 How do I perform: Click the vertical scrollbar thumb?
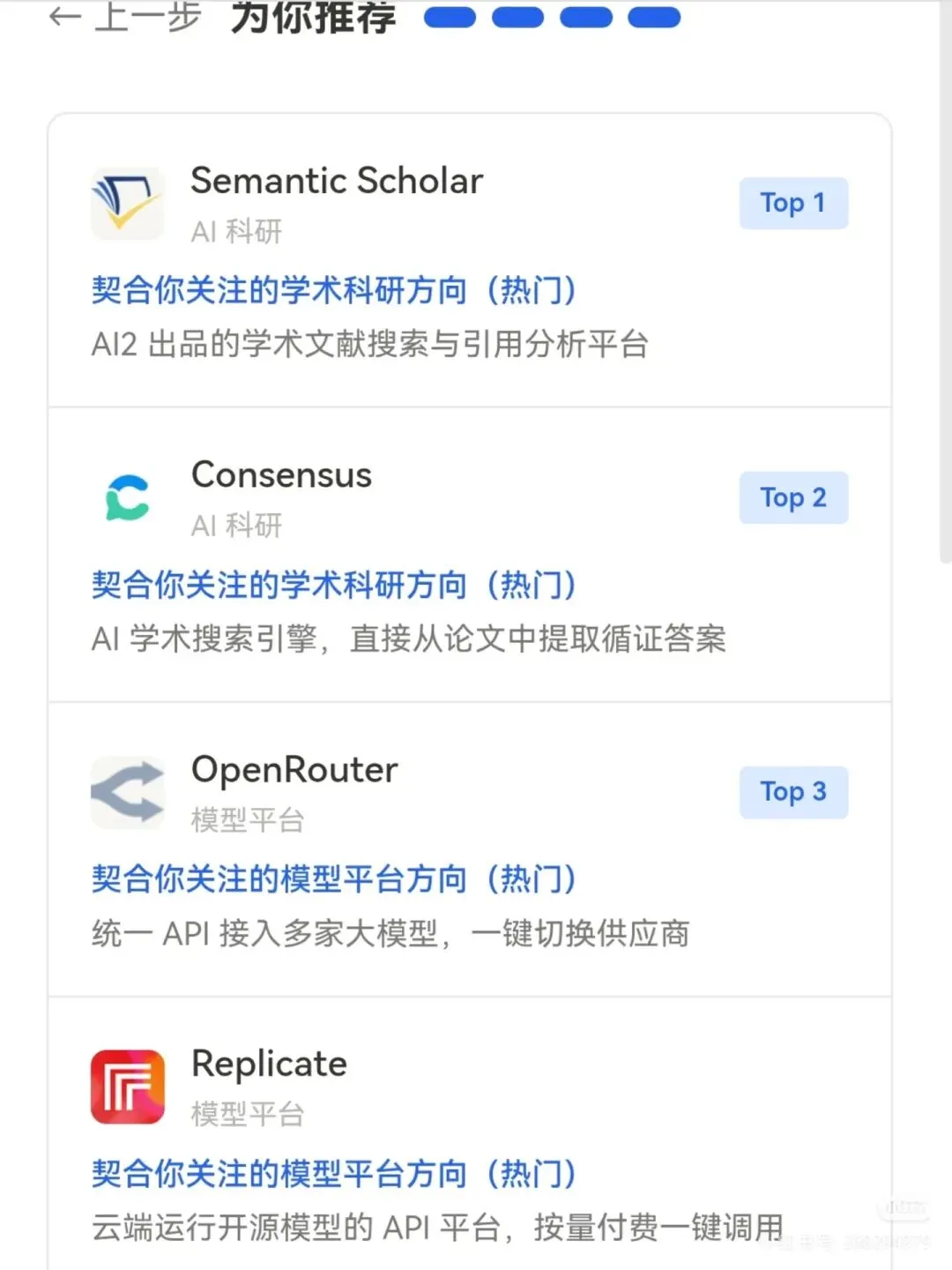945,282
